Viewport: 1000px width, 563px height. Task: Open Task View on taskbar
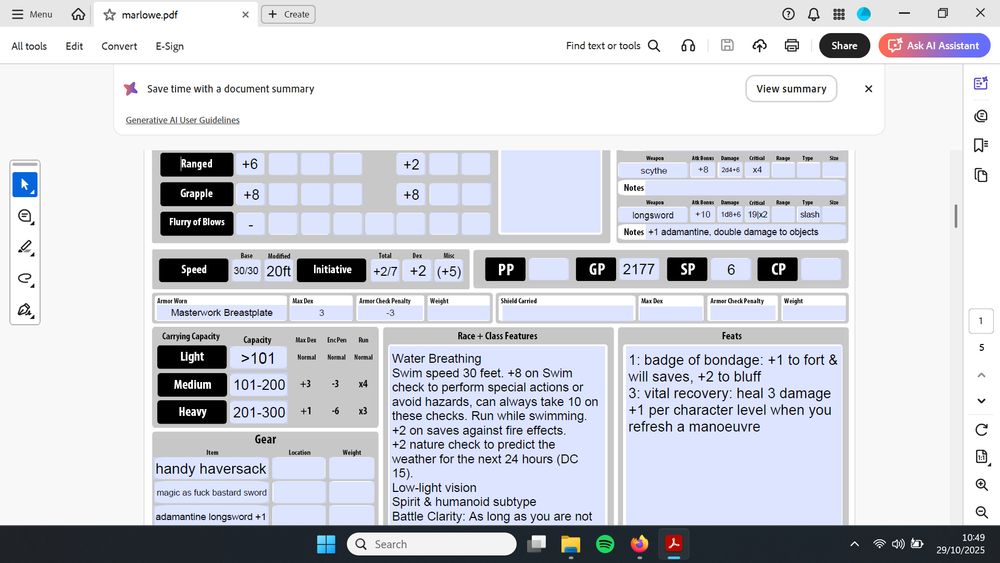[x=536, y=544]
